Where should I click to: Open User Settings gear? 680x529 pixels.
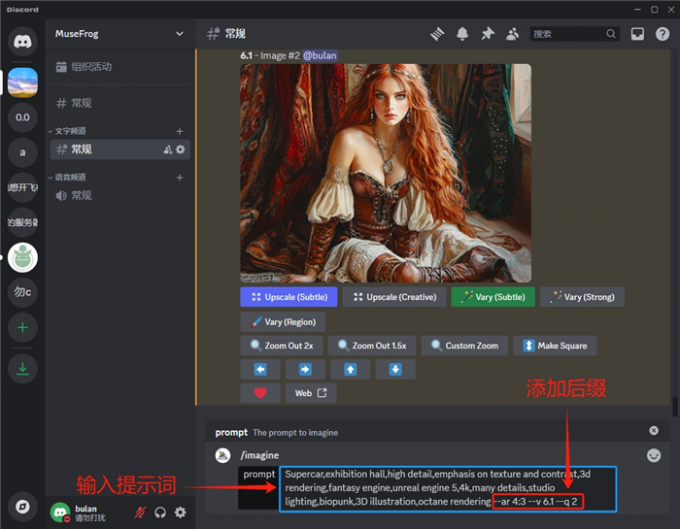click(180, 513)
